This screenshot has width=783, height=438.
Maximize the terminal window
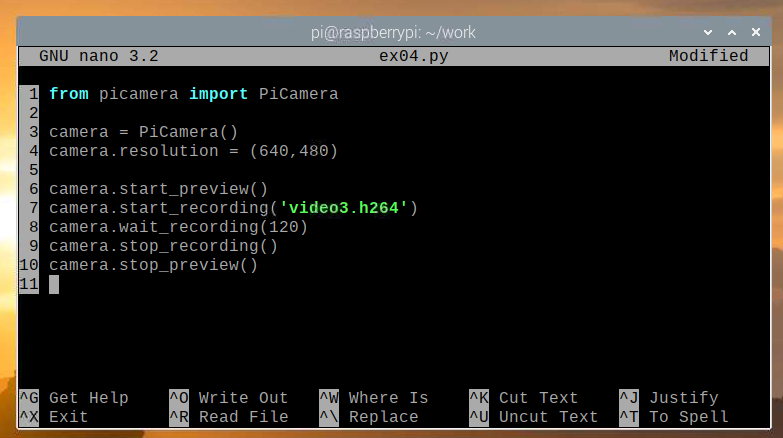pos(734,33)
